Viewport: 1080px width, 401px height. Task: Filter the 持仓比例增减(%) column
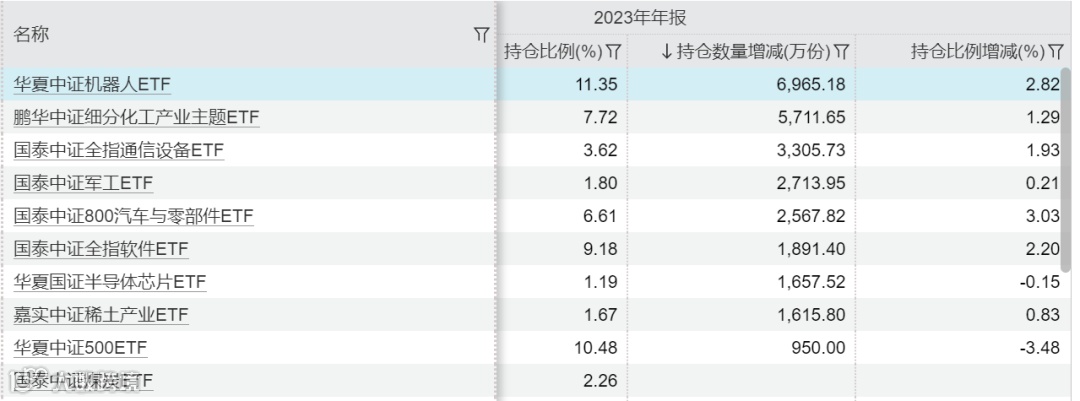[x=1056, y=52]
